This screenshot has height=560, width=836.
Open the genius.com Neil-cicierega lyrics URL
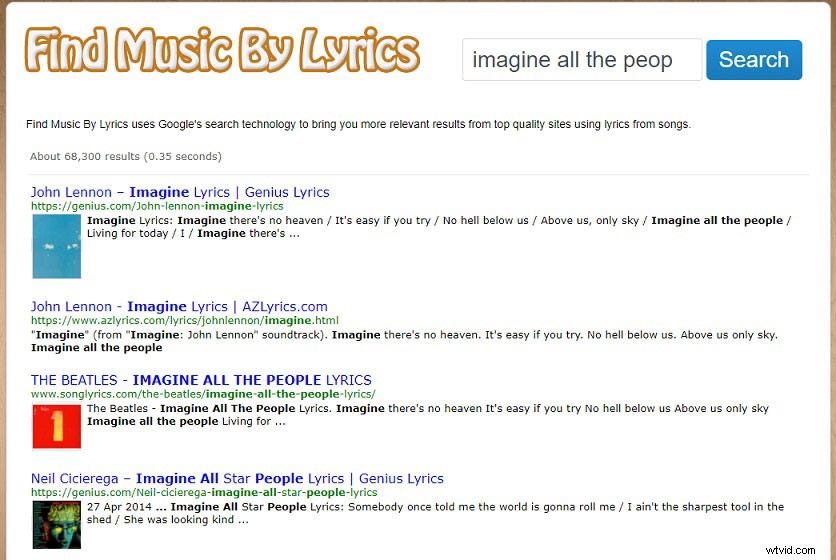click(204, 492)
